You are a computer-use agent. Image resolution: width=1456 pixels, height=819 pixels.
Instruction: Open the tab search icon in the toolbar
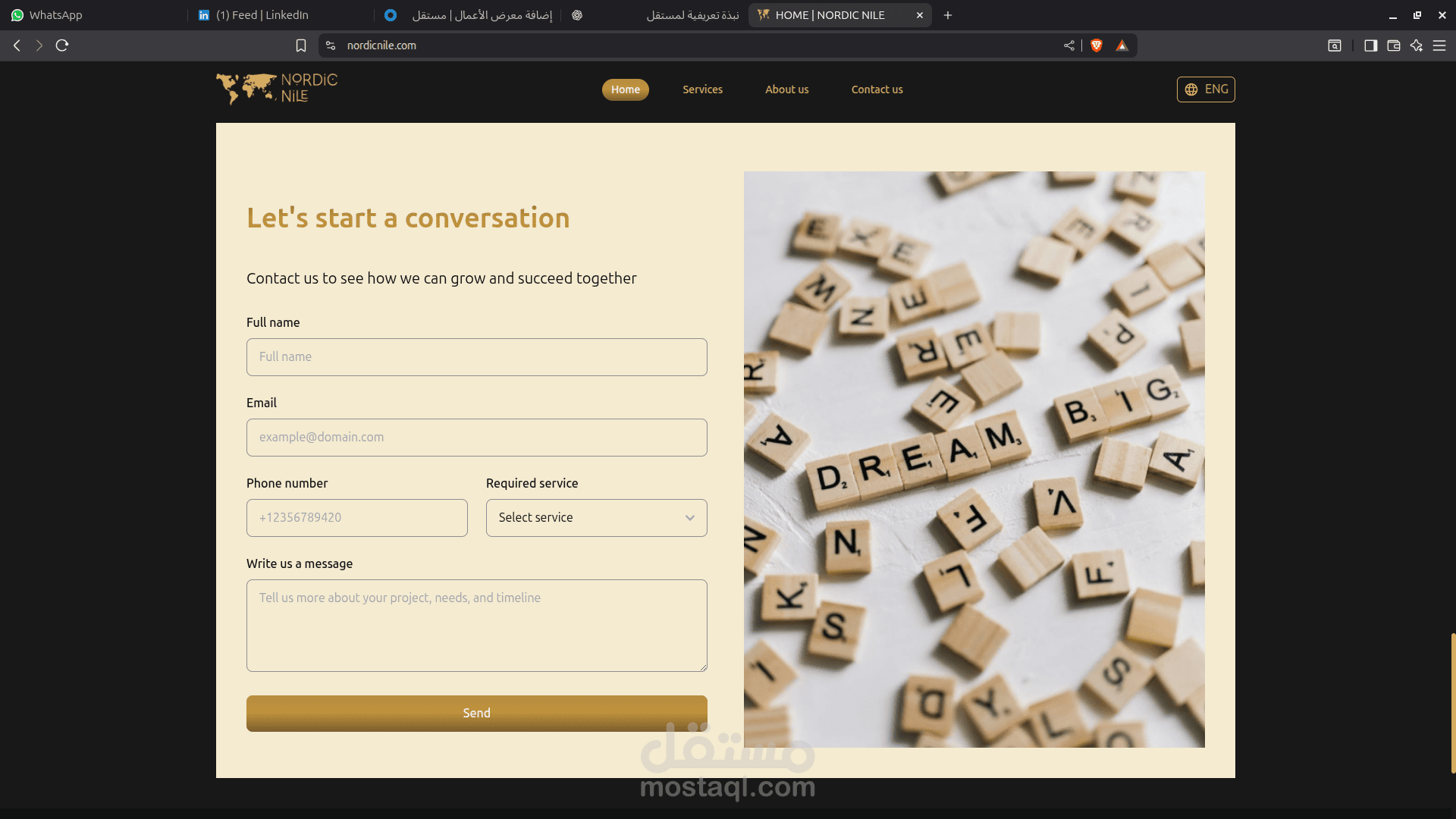click(1335, 45)
